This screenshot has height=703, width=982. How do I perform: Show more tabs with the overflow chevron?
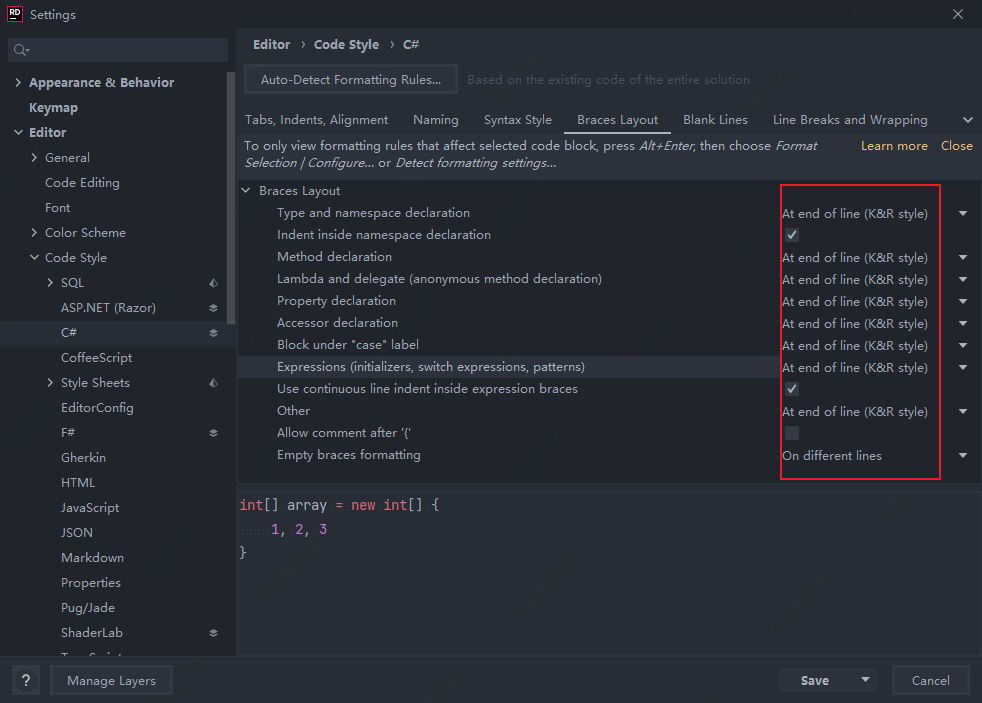click(x=968, y=120)
